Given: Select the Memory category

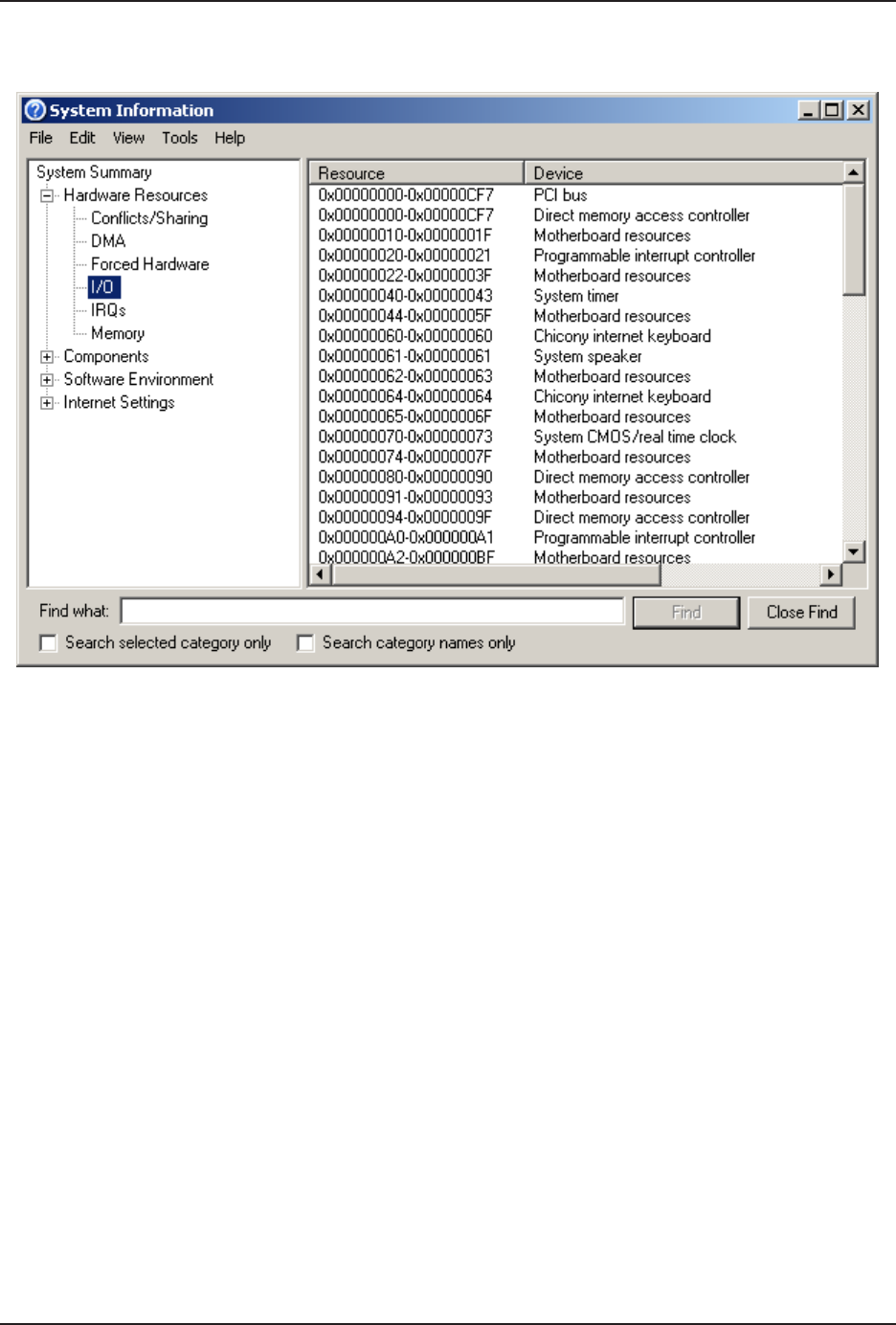Looking at the screenshot, I should [118, 333].
